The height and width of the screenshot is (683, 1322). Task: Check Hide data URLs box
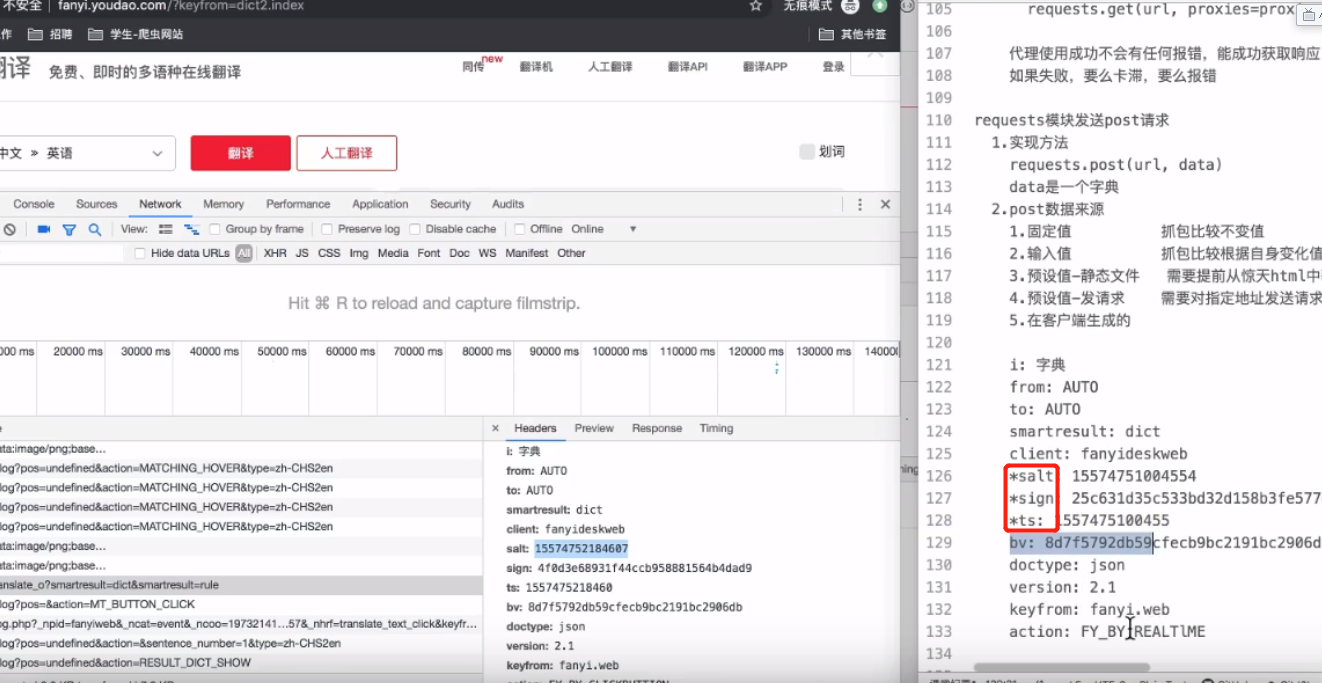(140, 253)
